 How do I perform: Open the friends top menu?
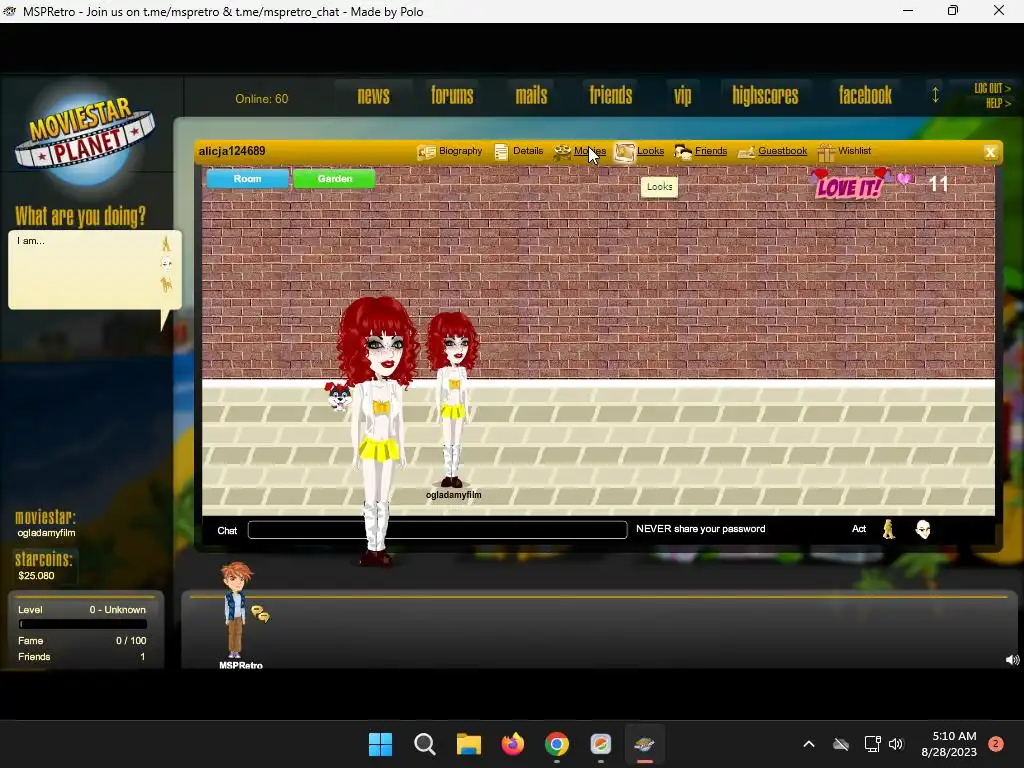click(611, 96)
